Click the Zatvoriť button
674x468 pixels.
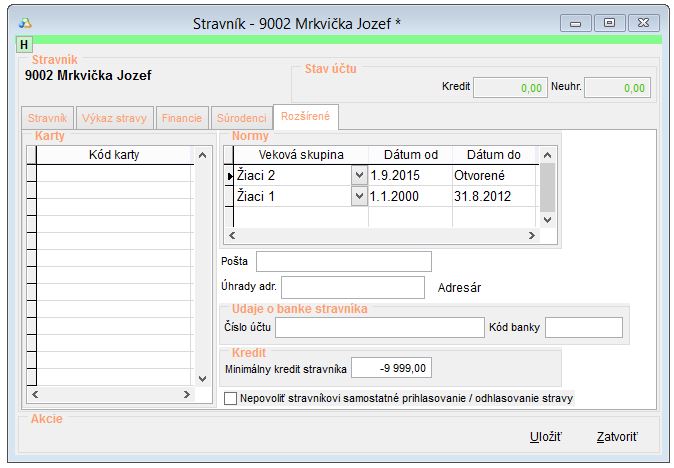point(616,438)
